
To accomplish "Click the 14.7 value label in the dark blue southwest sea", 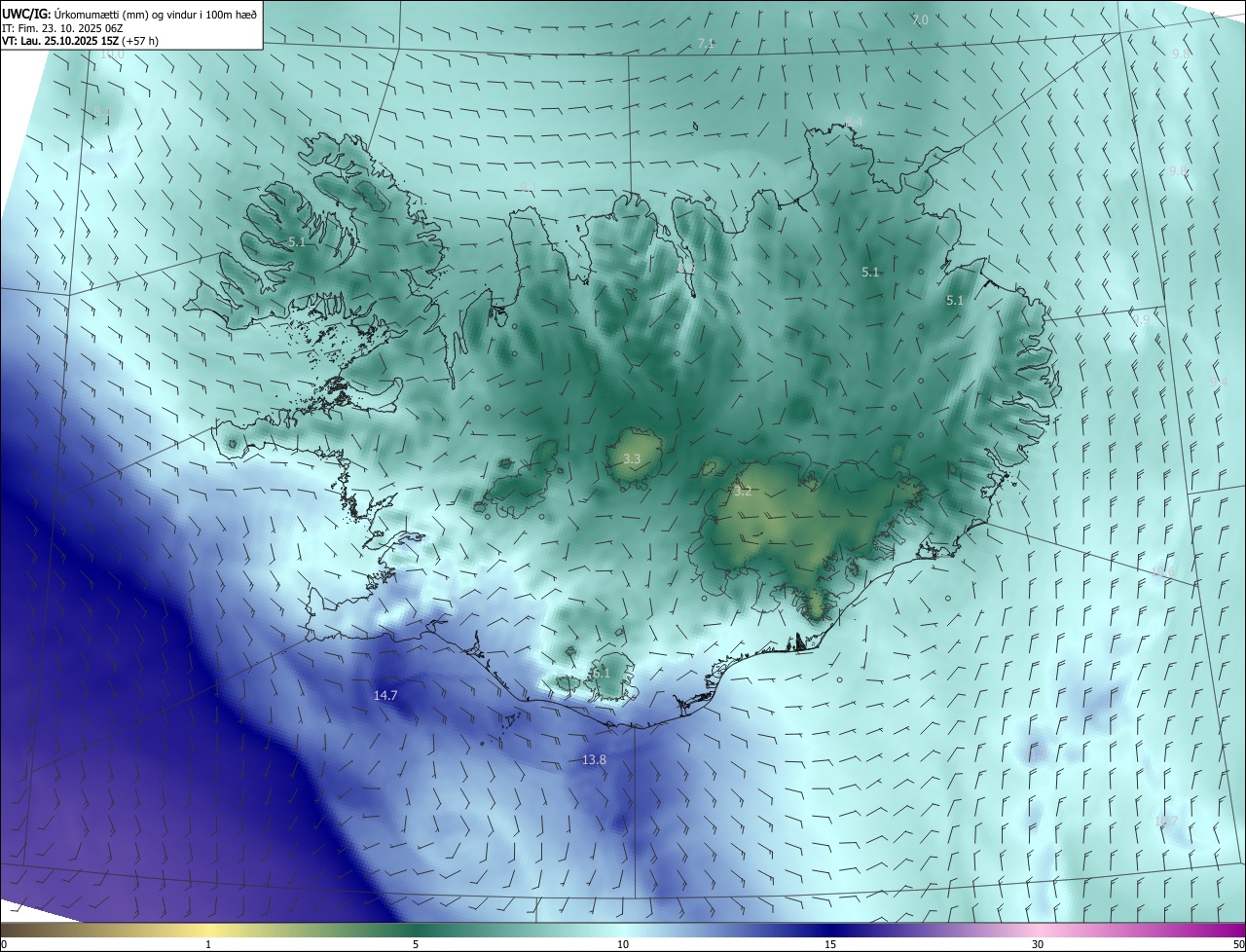I will click(385, 695).
